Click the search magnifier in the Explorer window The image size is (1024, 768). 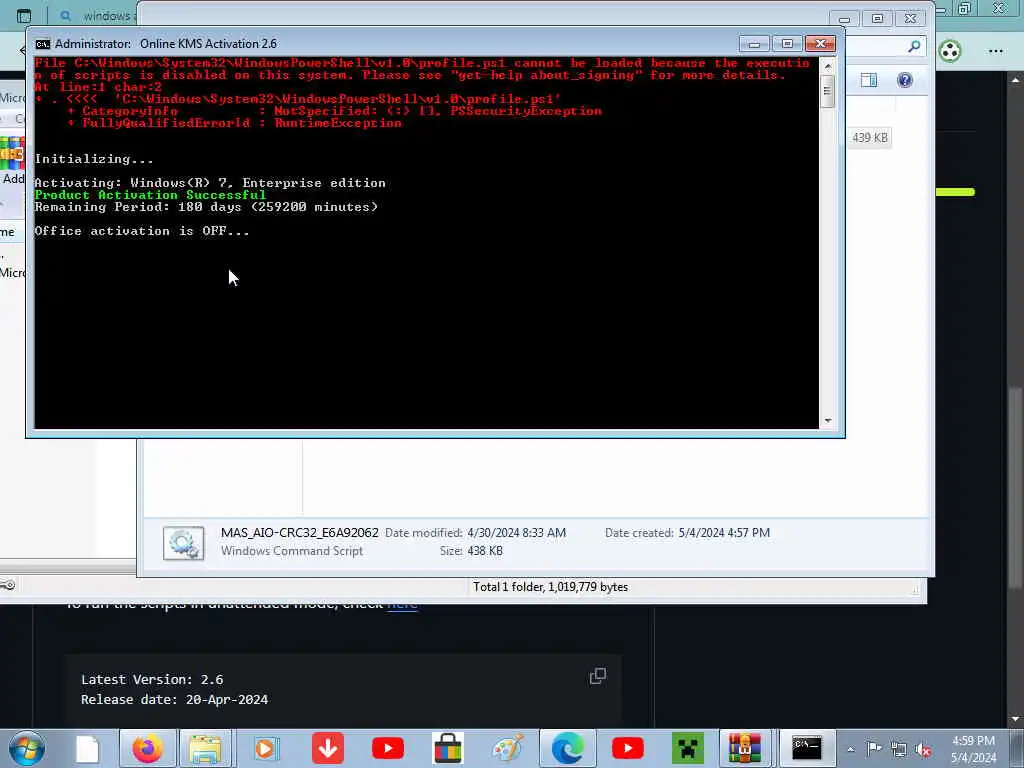pos(914,46)
